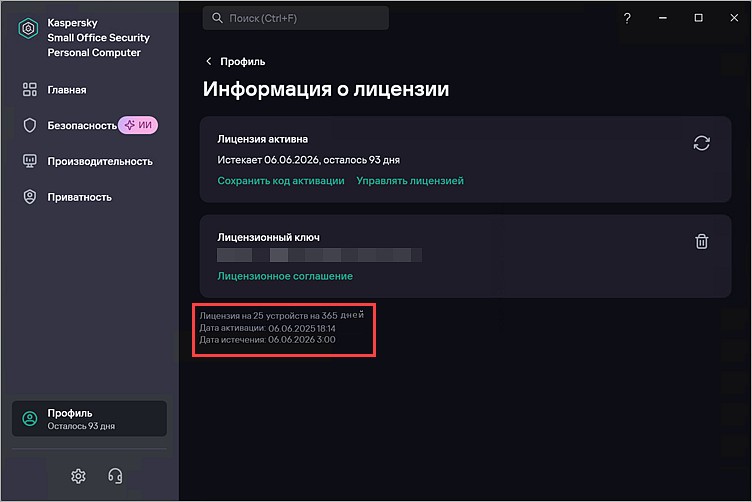Select the Профиль item showing Осталось 93 дня
This screenshot has width=752, height=502.
89,419
